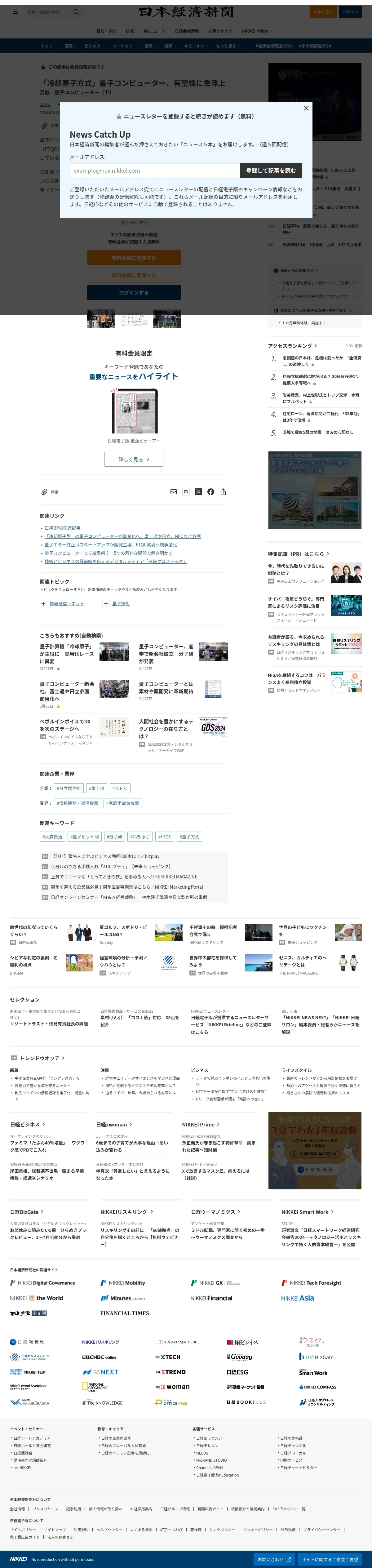The height and width of the screenshot is (1568, 372).
Task: Click the orange お申し込み button
Action: click(323, 11)
